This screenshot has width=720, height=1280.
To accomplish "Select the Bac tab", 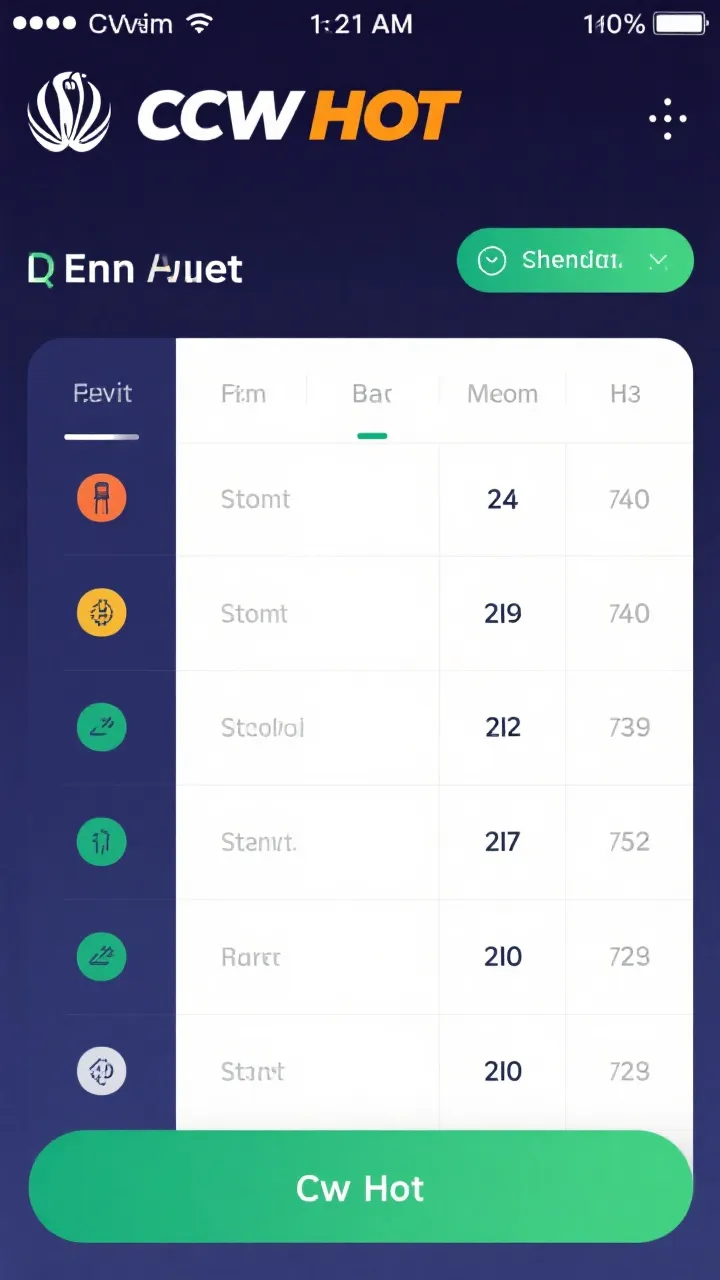I will click(x=372, y=394).
